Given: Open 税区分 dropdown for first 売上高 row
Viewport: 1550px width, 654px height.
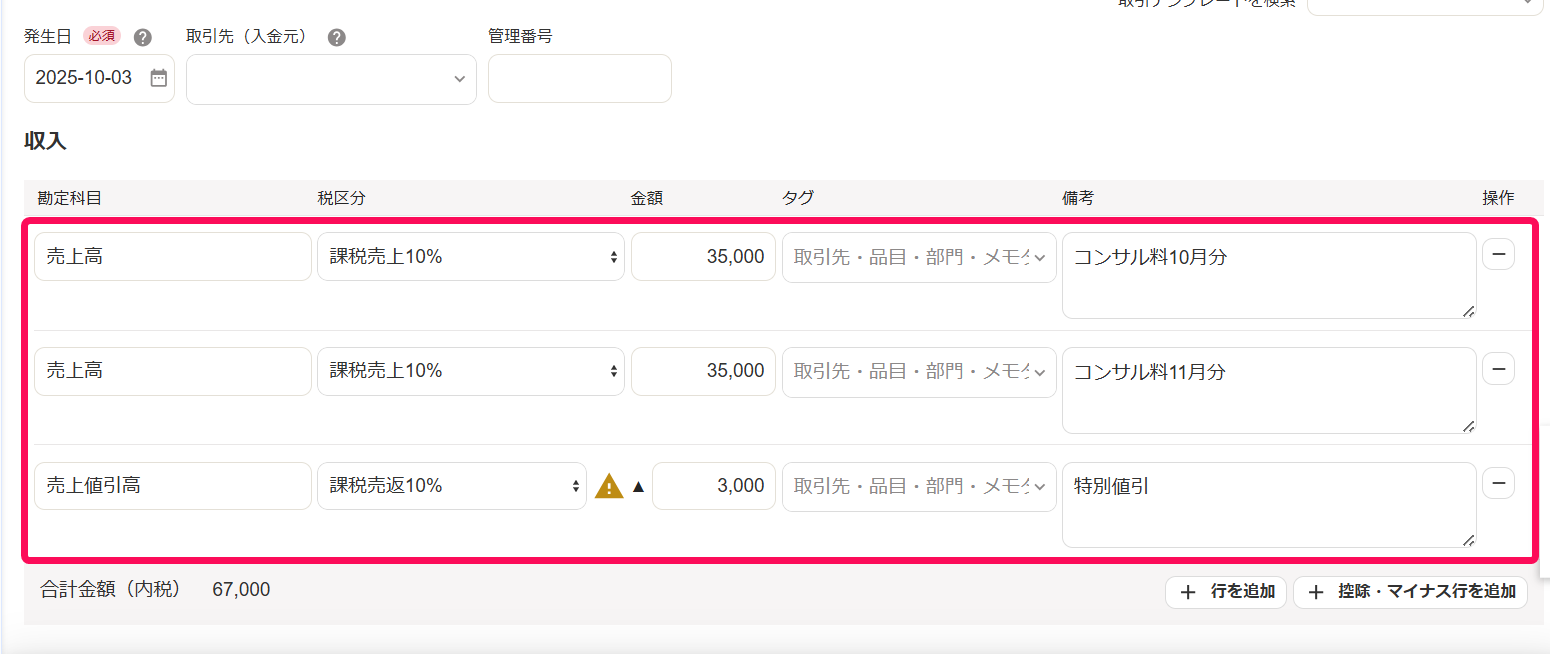Looking at the screenshot, I should pyautogui.click(x=471, y=257).
